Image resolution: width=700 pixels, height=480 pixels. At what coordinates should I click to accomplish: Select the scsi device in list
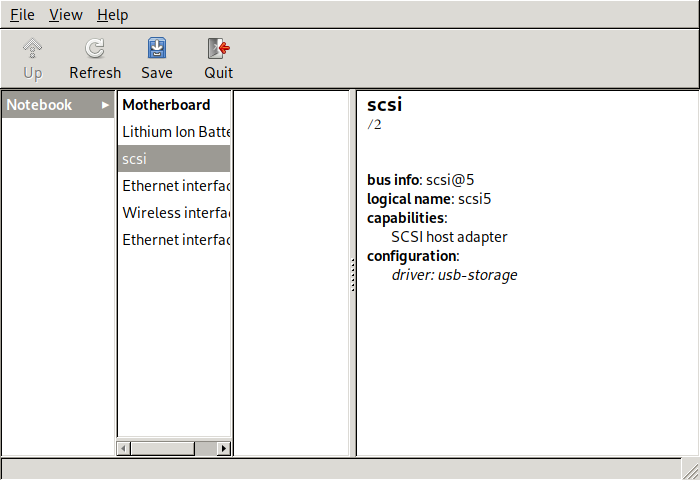pyautogui.click(x=174, y=159)
